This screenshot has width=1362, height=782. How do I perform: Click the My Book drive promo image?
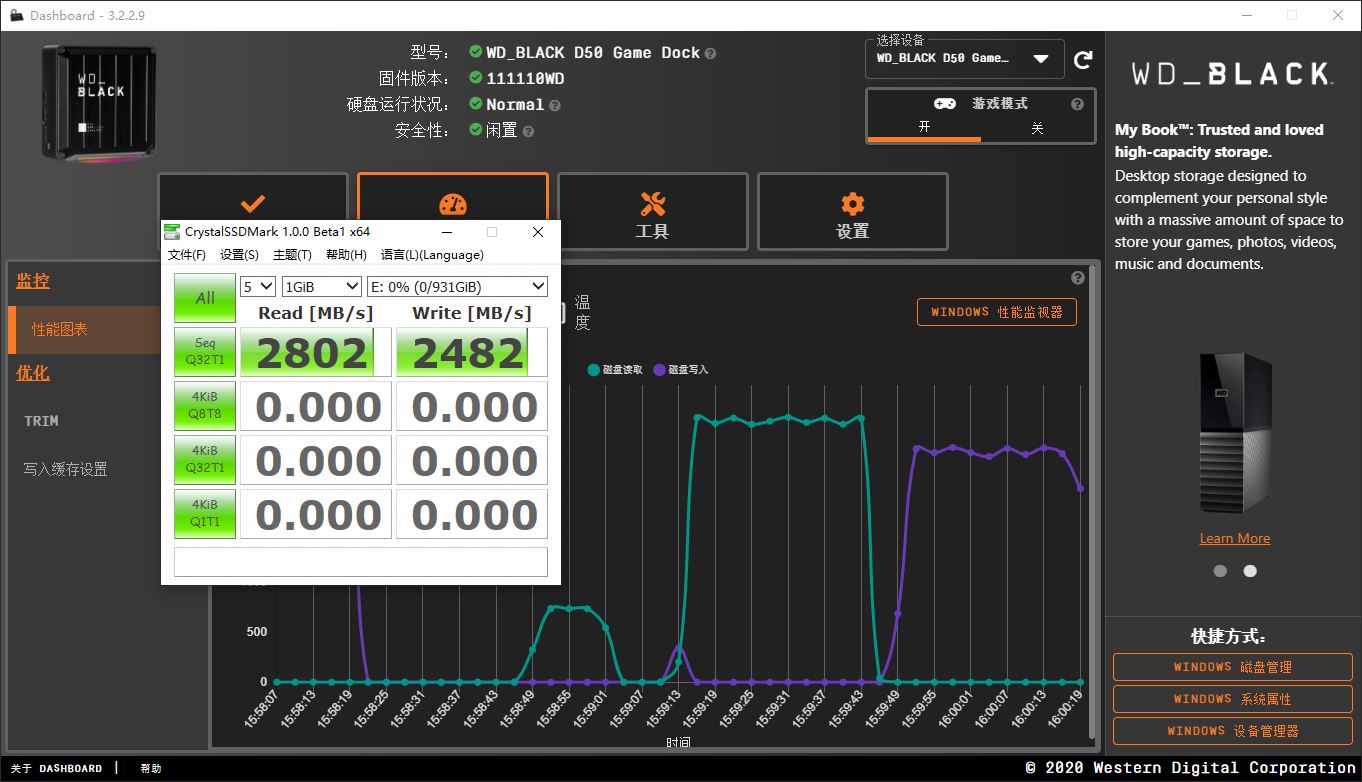[1235, 432]
